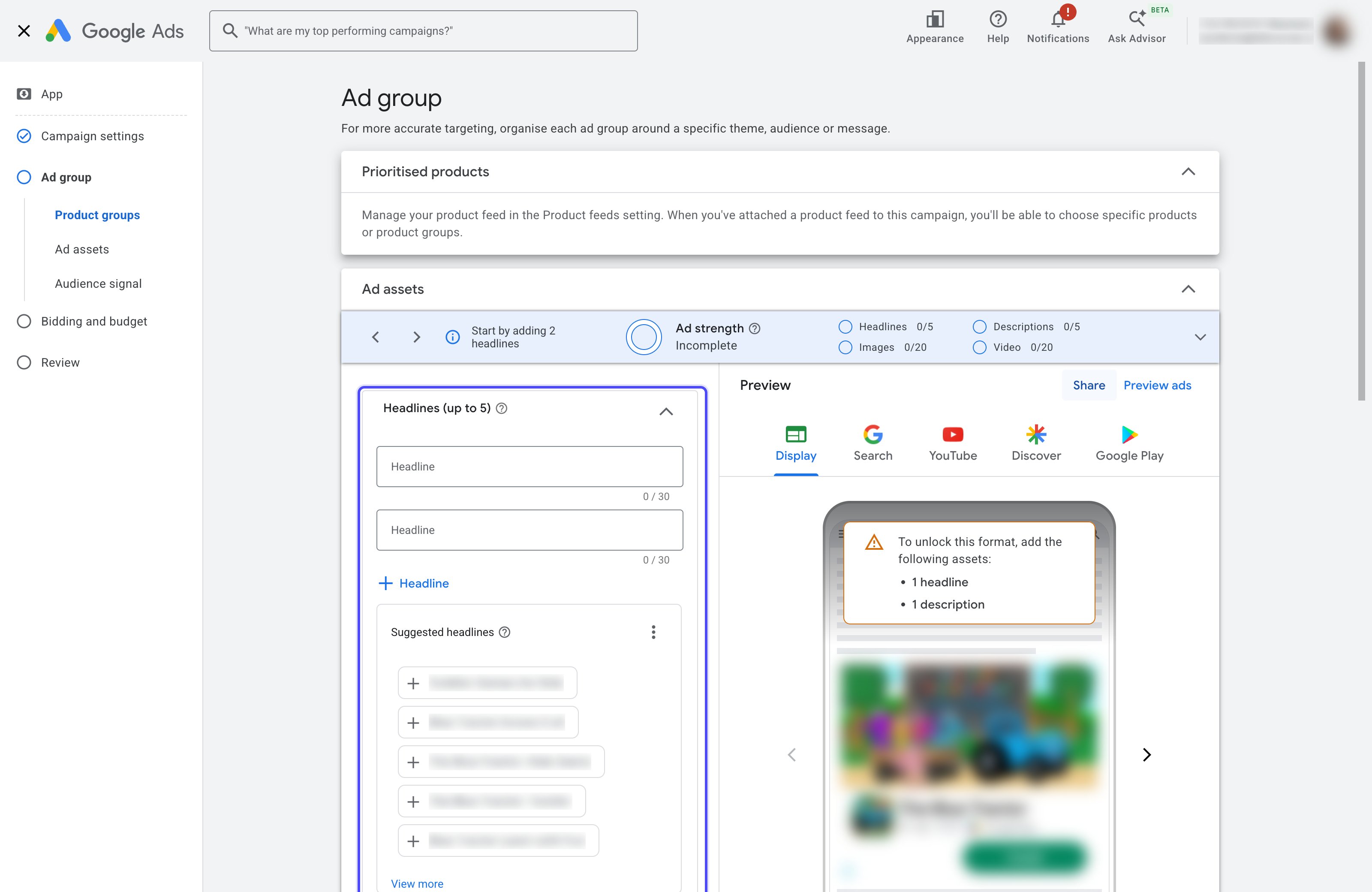Open the Notifications bell

[x=1058, y=20]
